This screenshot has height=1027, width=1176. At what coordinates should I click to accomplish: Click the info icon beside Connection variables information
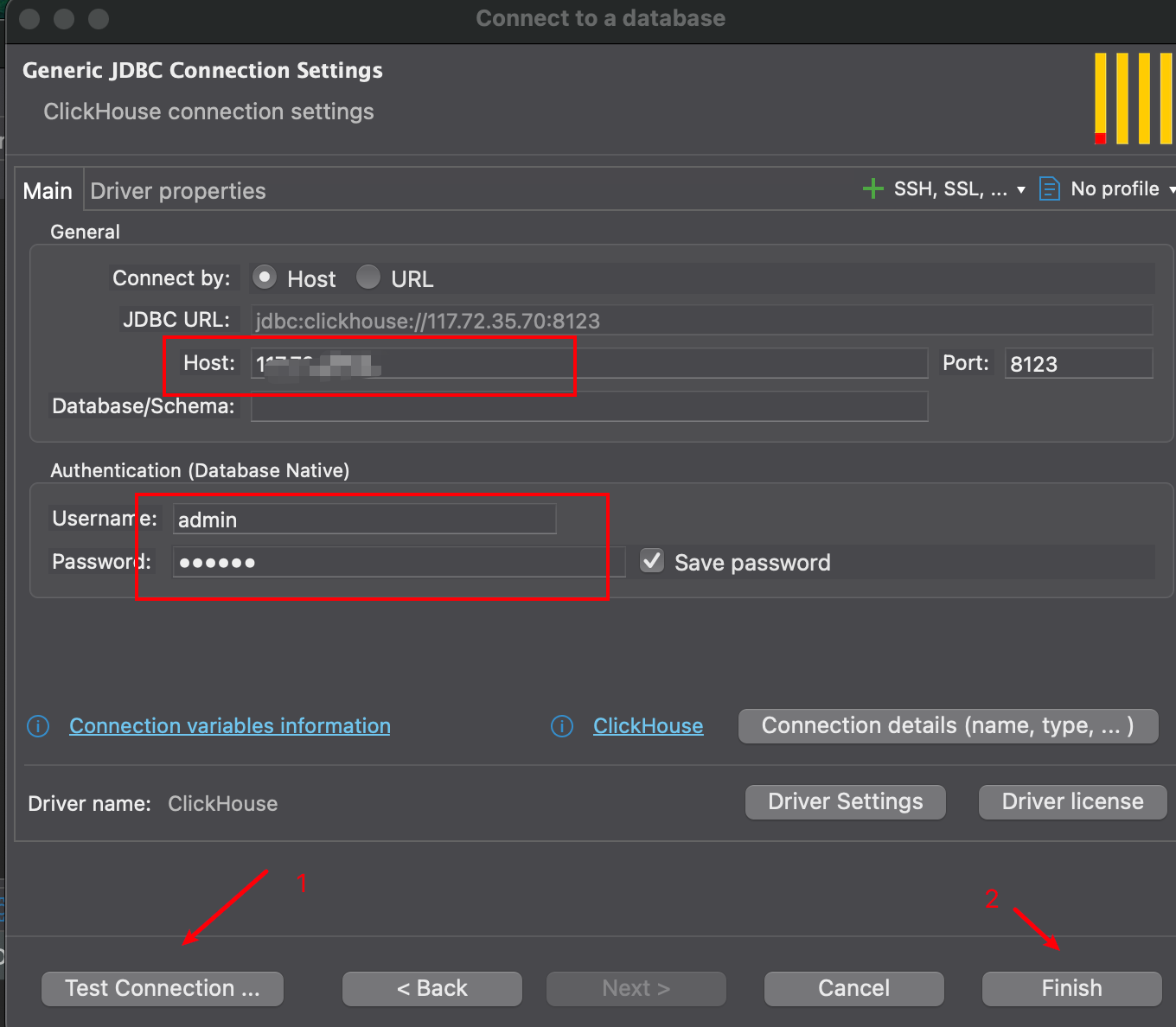pos(38,726)
